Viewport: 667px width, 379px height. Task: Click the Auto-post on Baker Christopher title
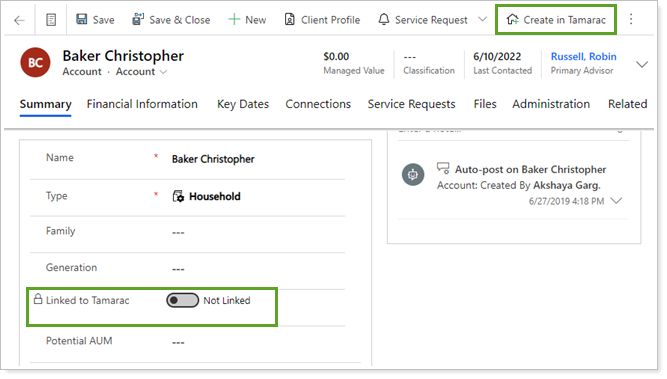pos(530,169)
